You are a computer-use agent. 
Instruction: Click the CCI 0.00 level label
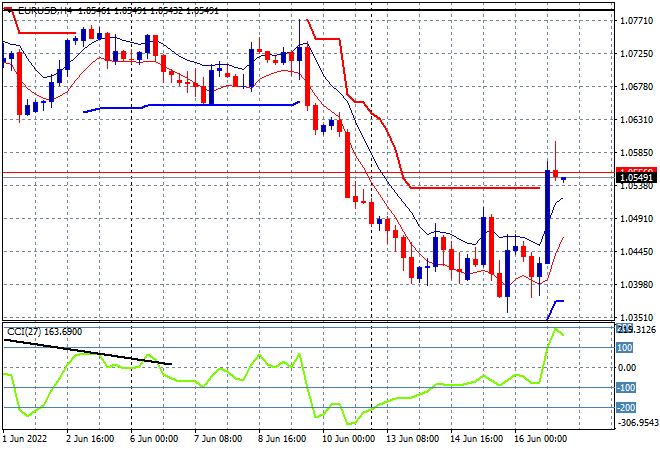[x=627, y=367]
